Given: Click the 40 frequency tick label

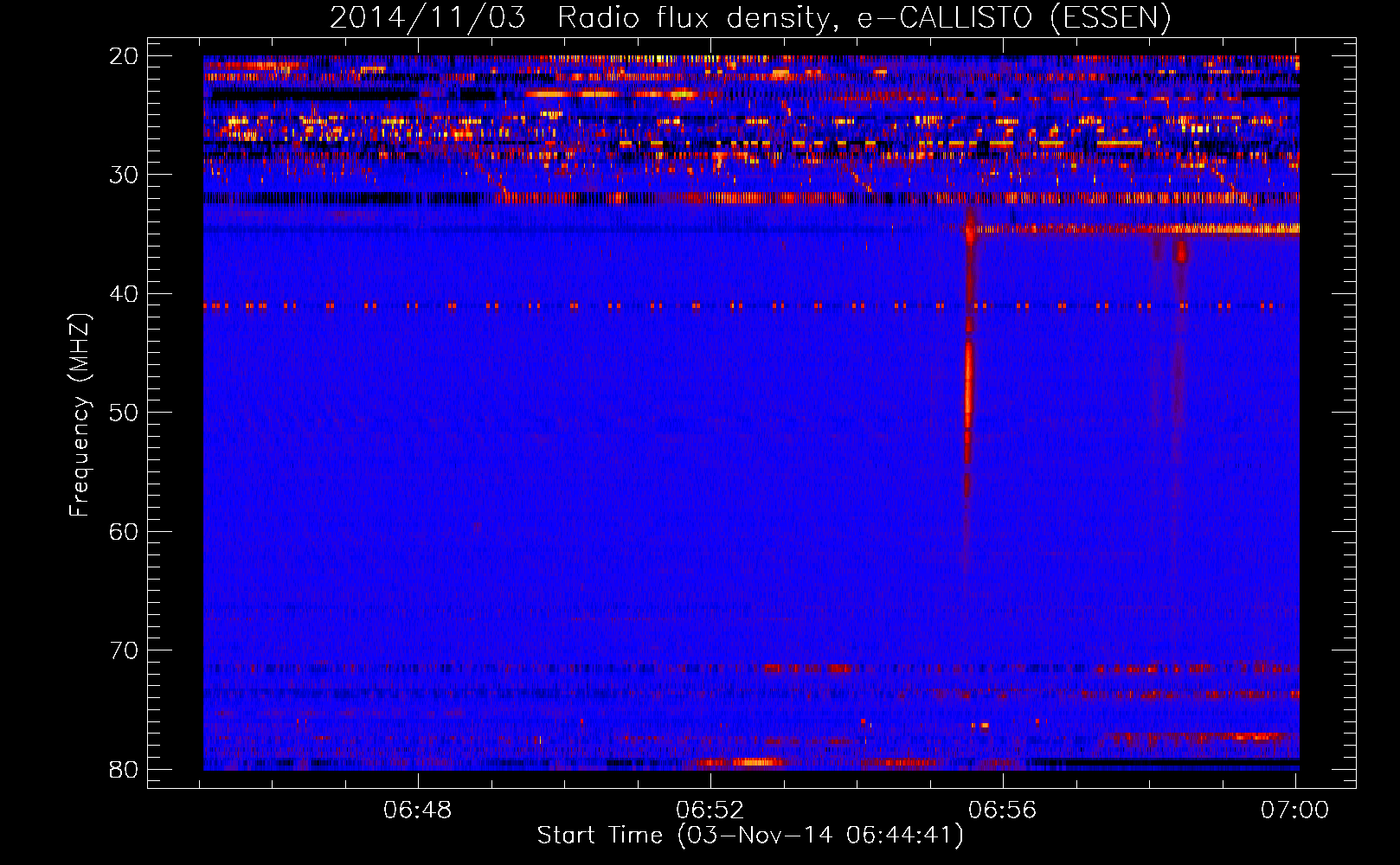Looking at the screenshot, I should (x=125, y=294).
